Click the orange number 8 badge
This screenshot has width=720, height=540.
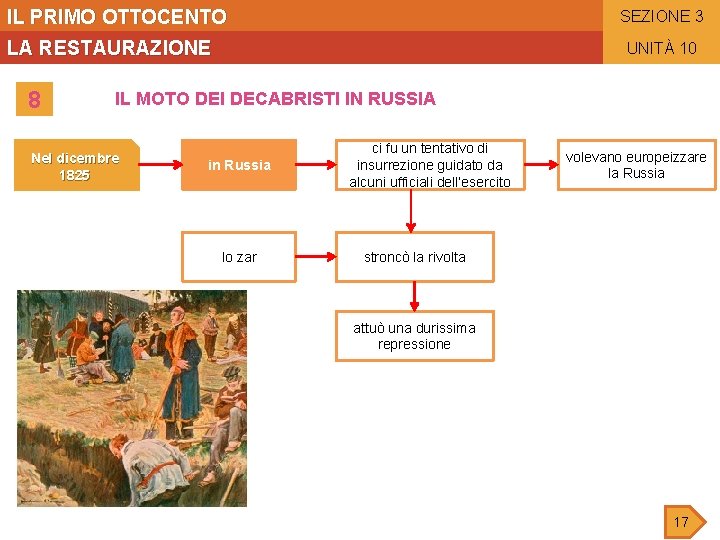click(34, 99)
